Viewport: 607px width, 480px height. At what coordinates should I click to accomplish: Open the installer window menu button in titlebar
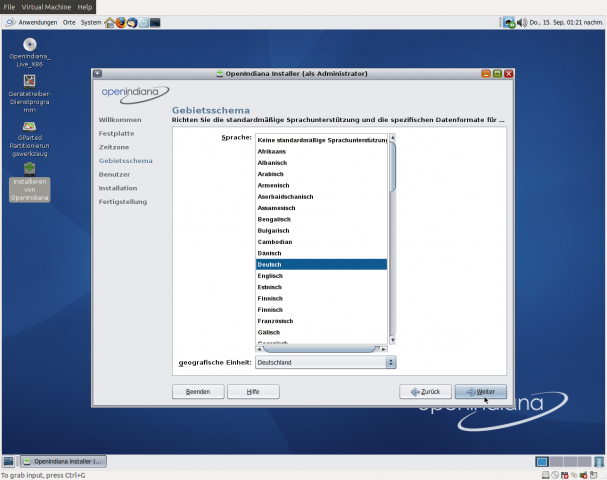(x=97, y=73)
